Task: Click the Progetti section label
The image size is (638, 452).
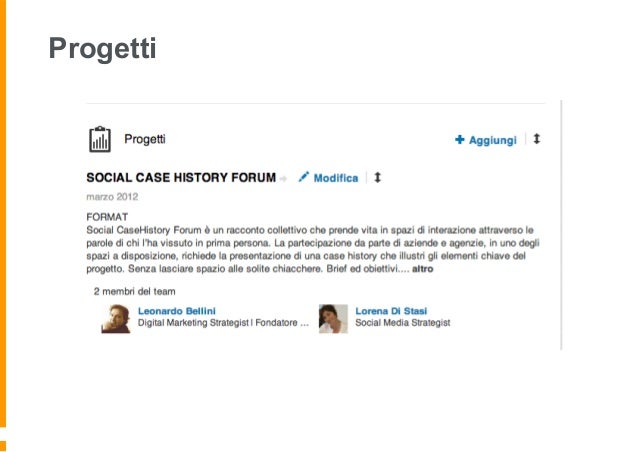Action: click(x=145, y=139)
